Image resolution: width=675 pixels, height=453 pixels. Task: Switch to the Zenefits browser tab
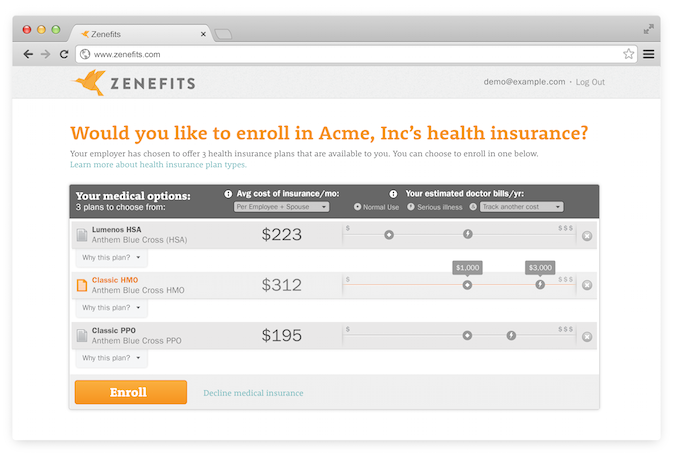(140, 33)
